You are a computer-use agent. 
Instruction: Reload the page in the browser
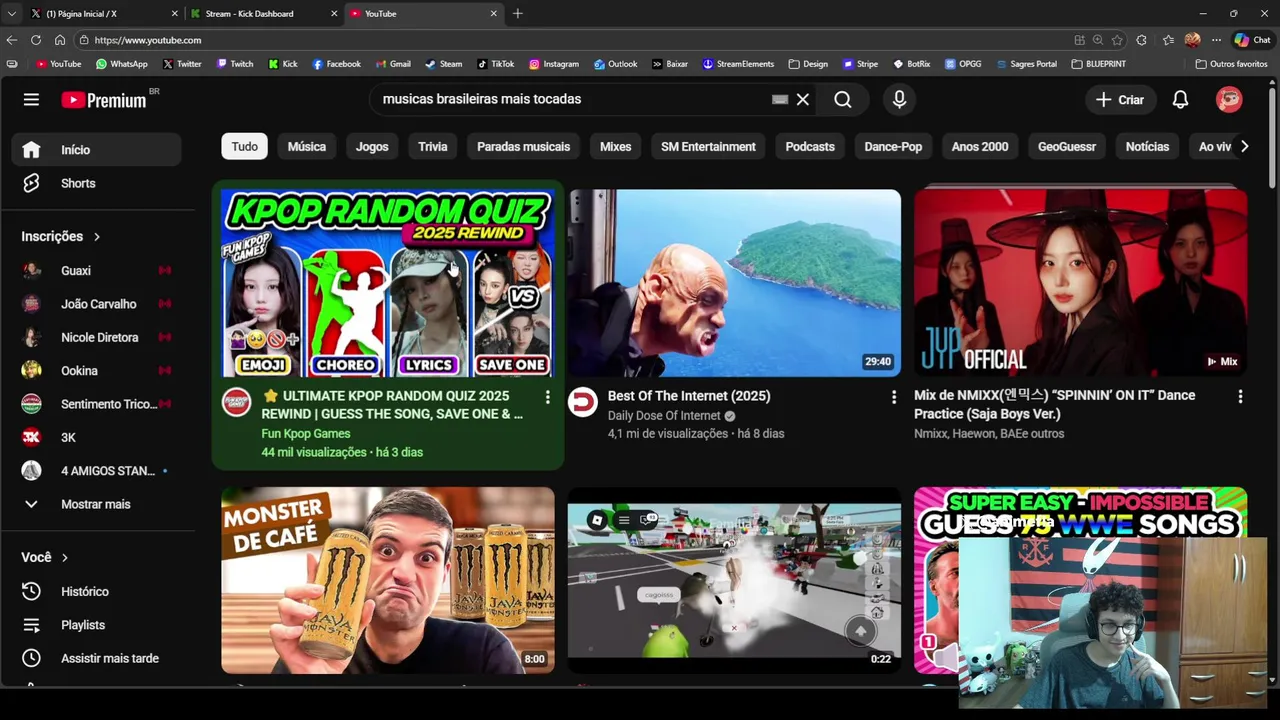pos(36,40)
